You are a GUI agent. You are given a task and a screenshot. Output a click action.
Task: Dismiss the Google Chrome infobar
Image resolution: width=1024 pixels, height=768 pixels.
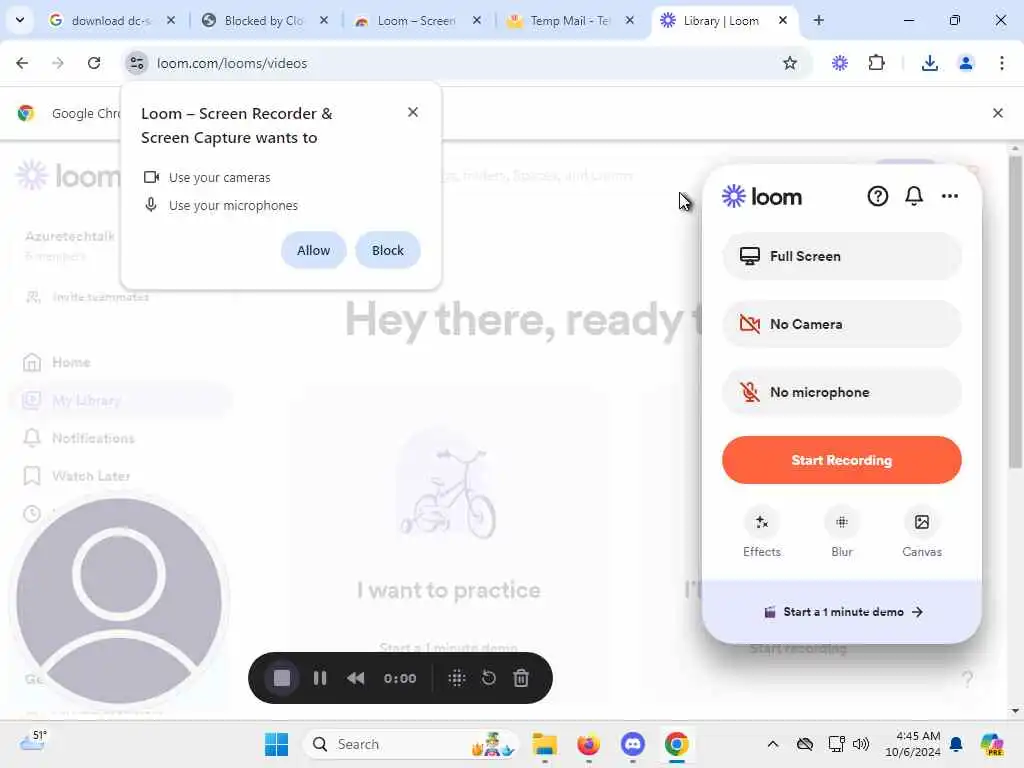pyautogui.click(x=998, y=113)
